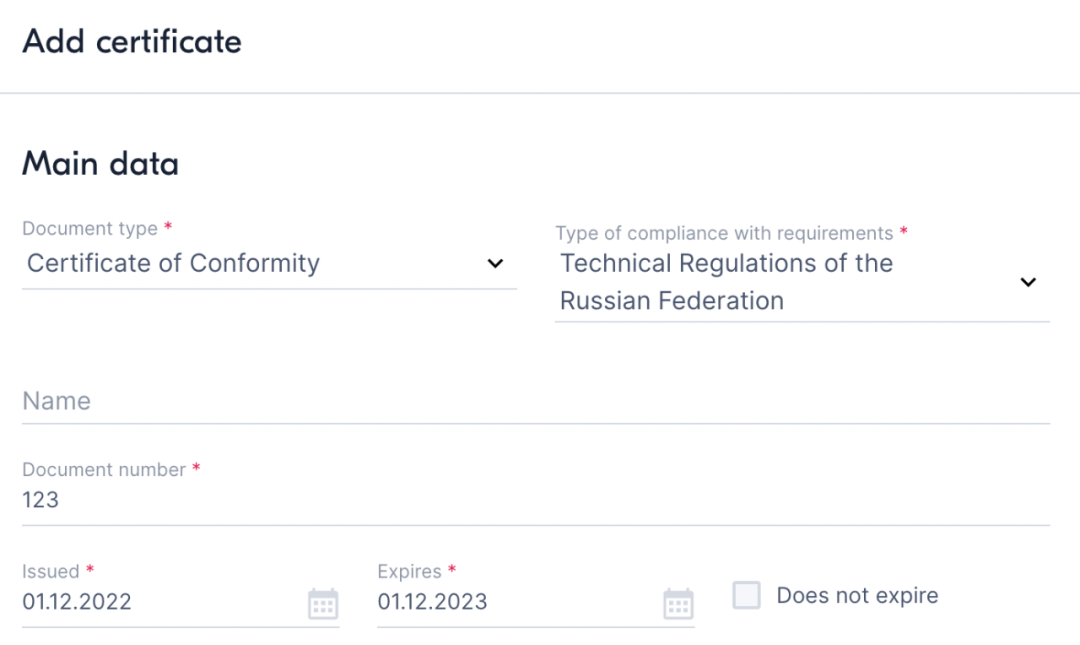This screenshot has width=1080, height=645.
Task: Click 'Technical Regulations of the Russian Federation' value
Action: (726, 282)
